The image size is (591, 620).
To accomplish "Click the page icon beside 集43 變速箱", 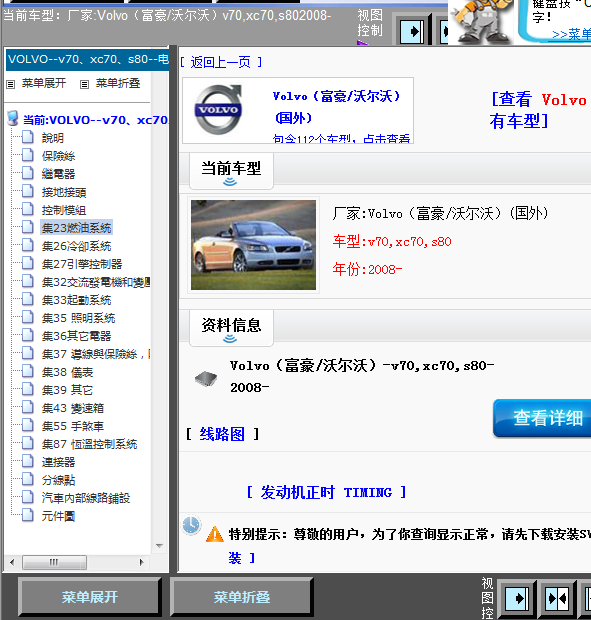I will (28, 407).
